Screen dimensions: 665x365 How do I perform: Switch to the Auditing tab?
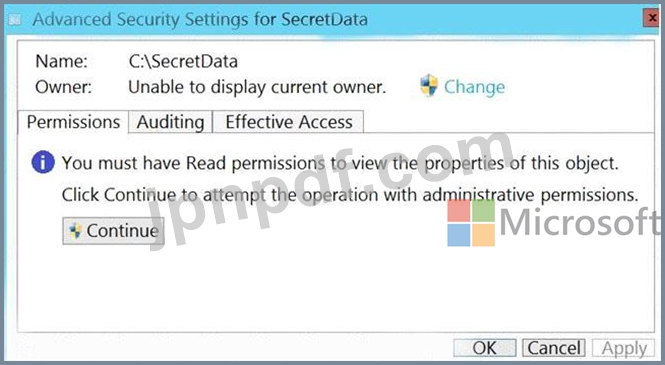(170, 122)
